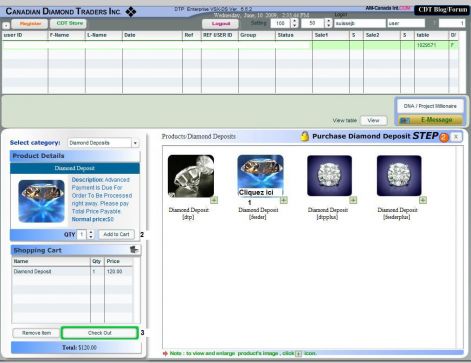Open the CDT Store
471x363 pixels.
(69, 23)
